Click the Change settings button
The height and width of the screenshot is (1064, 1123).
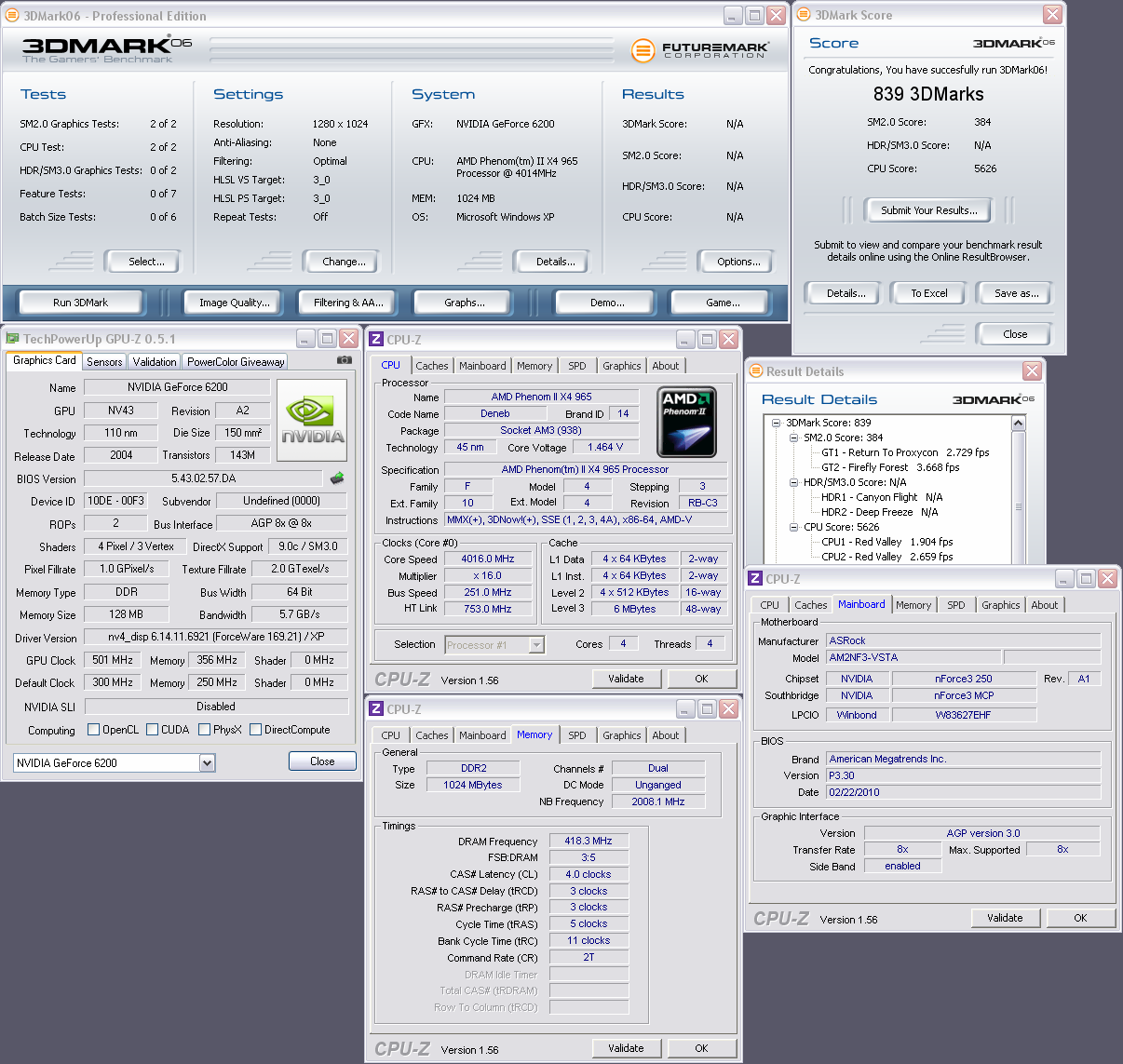point(344,262)
